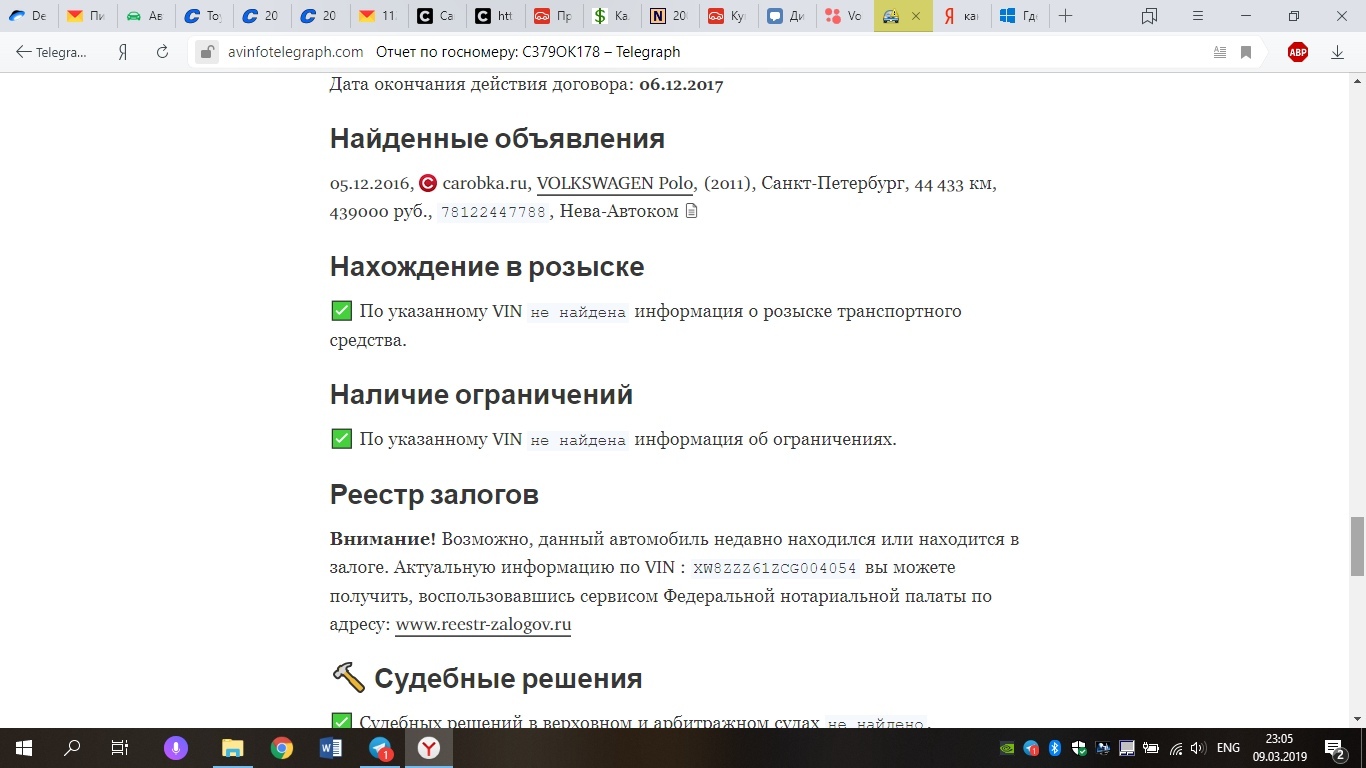Activate the purple microphone assistant icon

pos(176,748)
